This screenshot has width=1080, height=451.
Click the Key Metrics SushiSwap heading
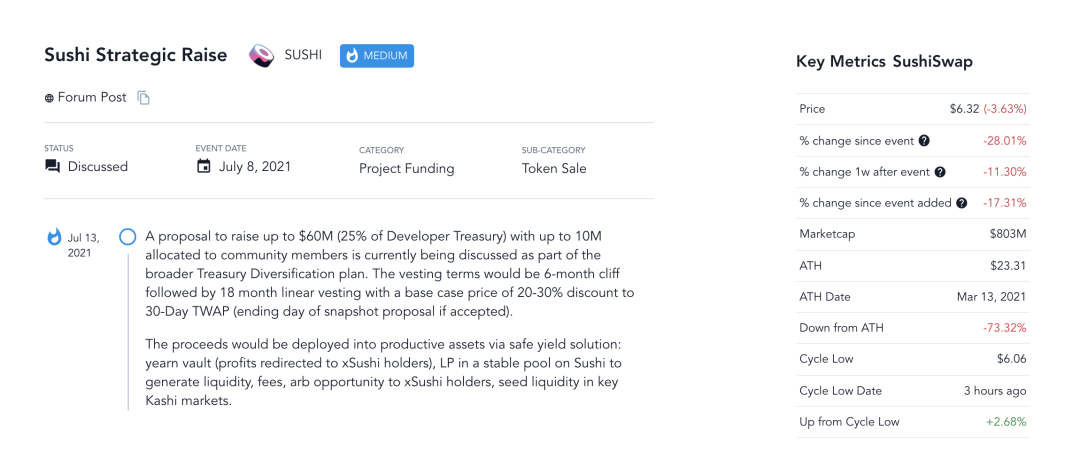click(884, 61)
